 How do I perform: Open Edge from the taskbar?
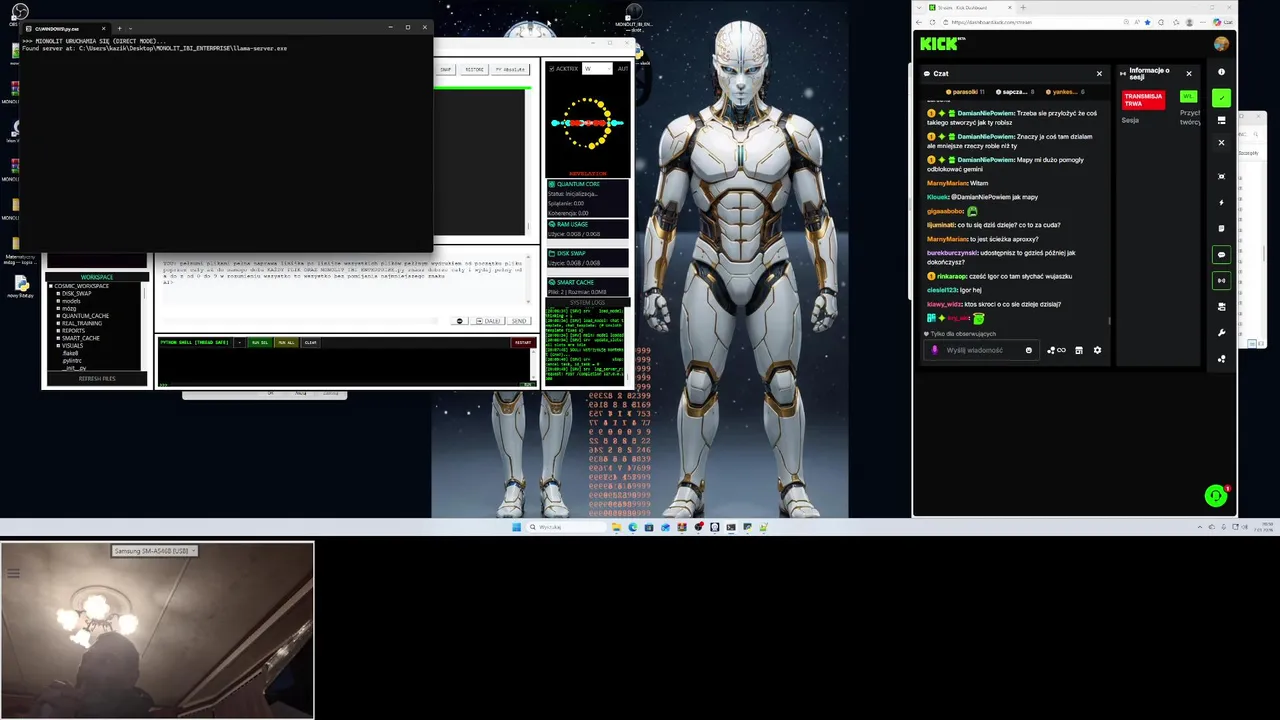click(632, 527)
